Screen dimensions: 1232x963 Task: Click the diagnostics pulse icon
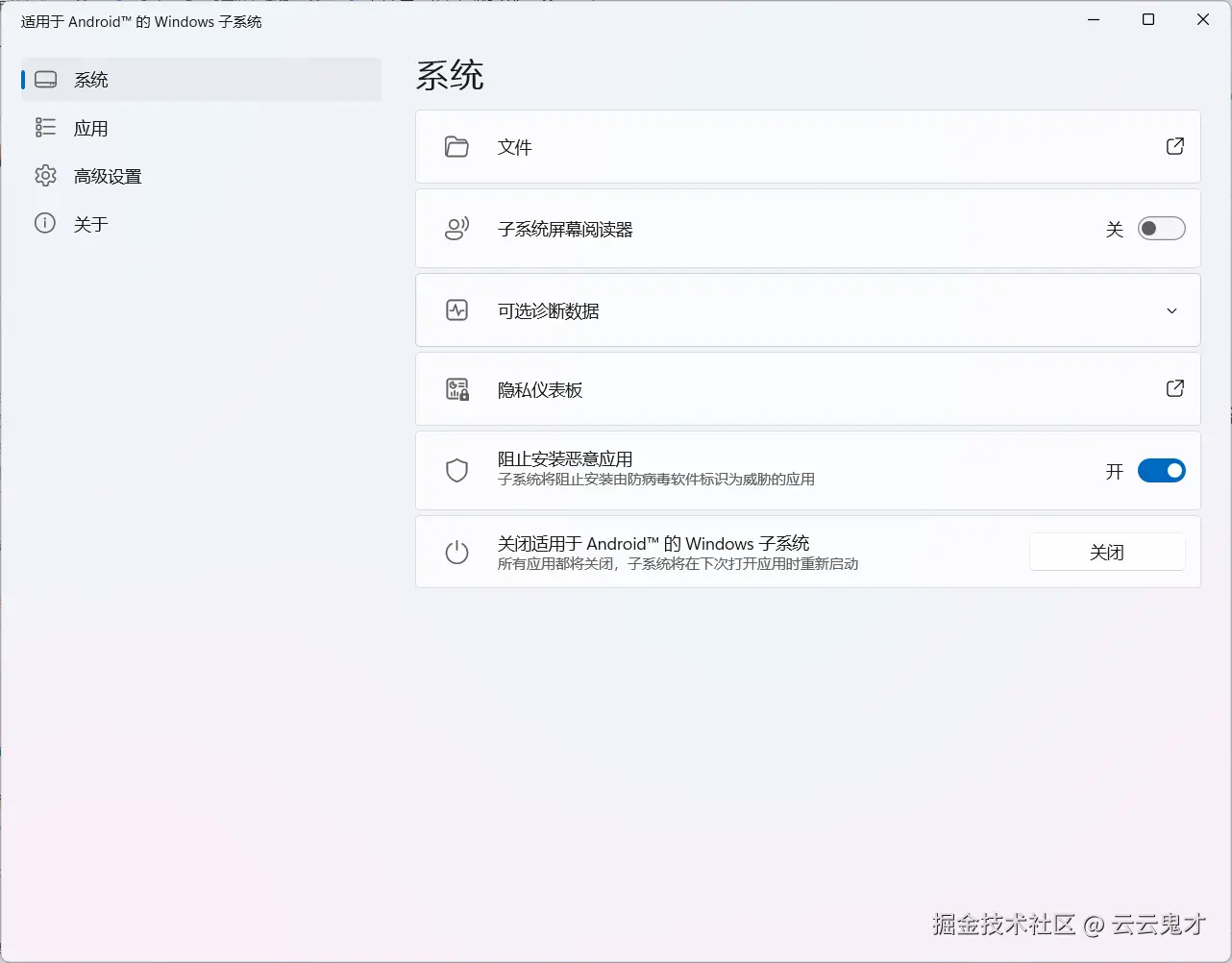click(457, 310)
